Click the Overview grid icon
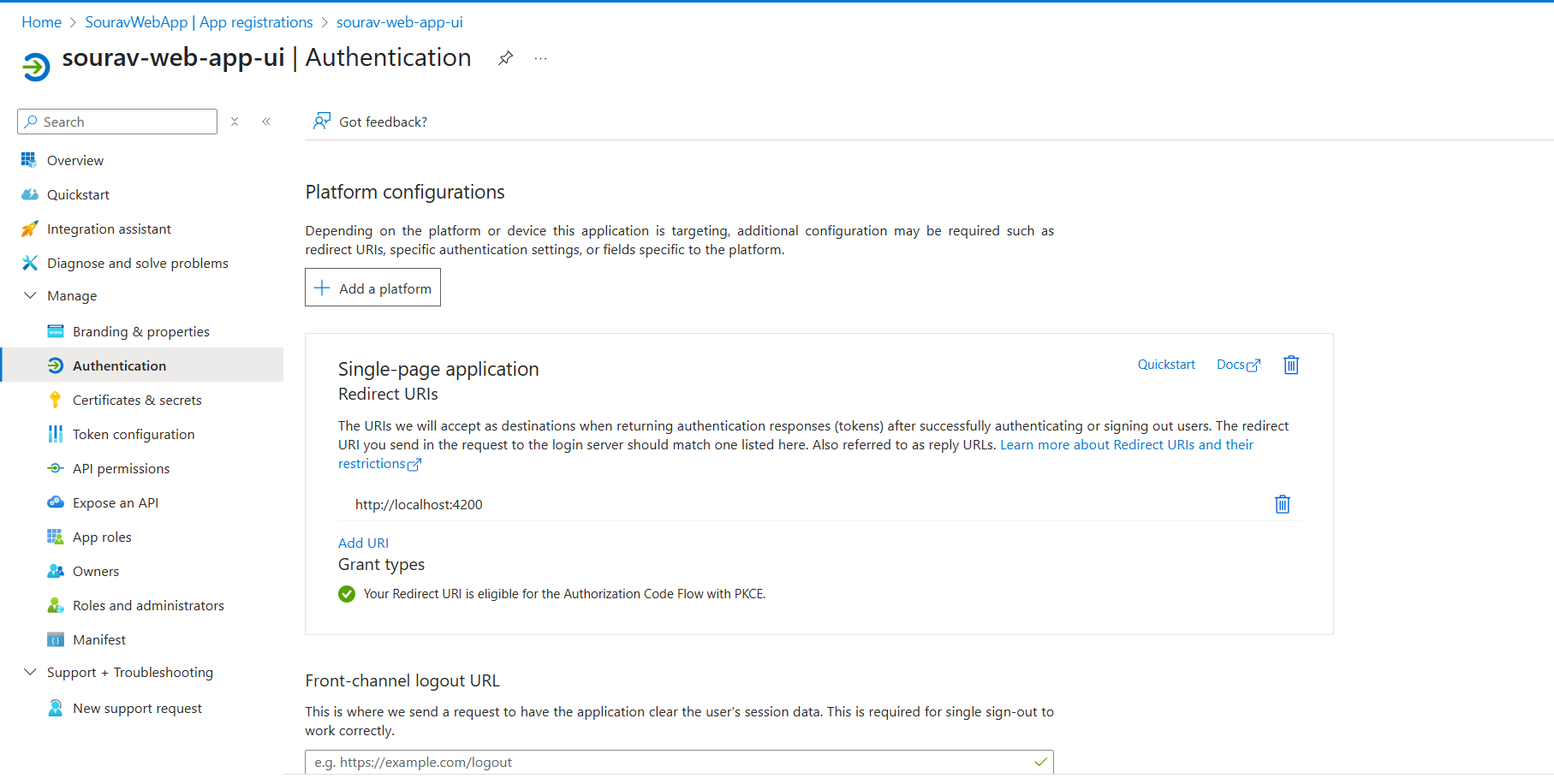Viewport: 1554px width, 784px height. 29,160
